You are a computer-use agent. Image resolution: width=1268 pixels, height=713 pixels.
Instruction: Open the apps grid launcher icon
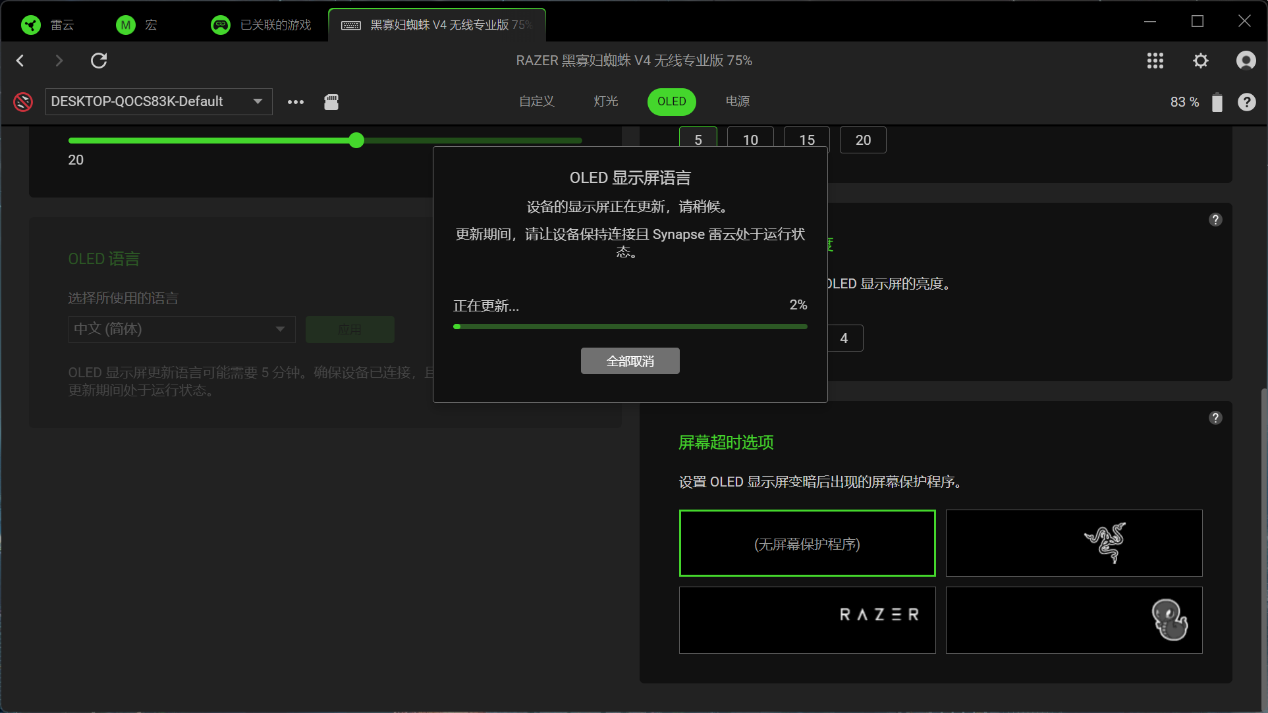click(x=1155, y=61)
